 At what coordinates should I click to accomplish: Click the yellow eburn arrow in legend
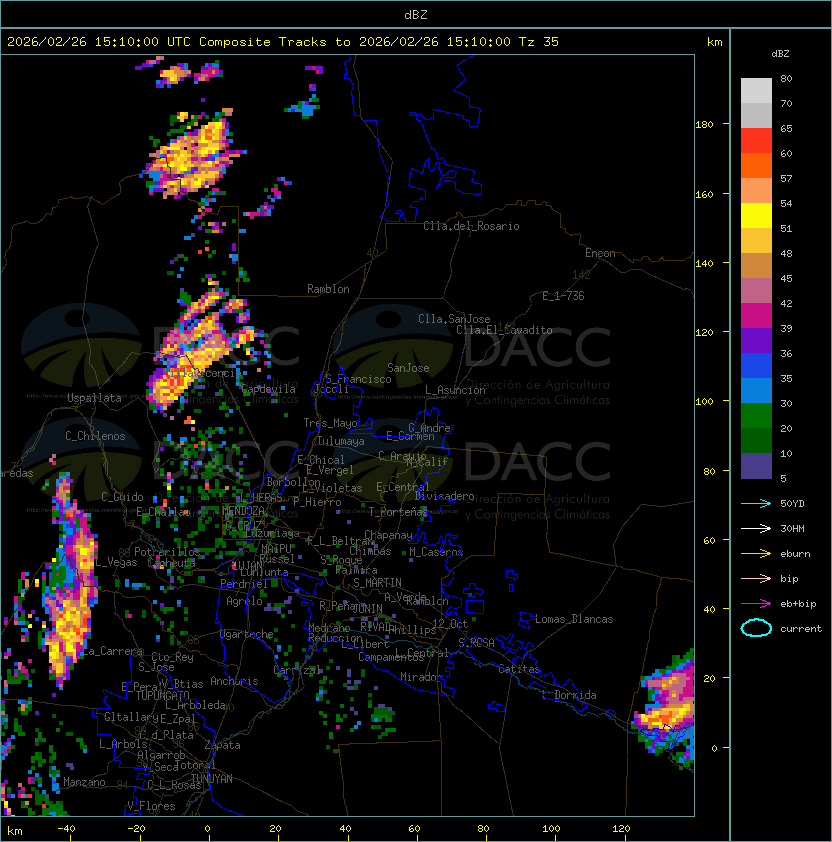coord(756,554)
